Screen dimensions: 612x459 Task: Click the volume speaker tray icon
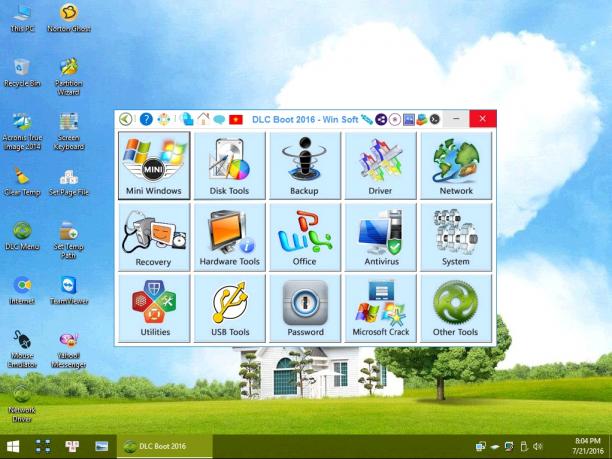538,446
